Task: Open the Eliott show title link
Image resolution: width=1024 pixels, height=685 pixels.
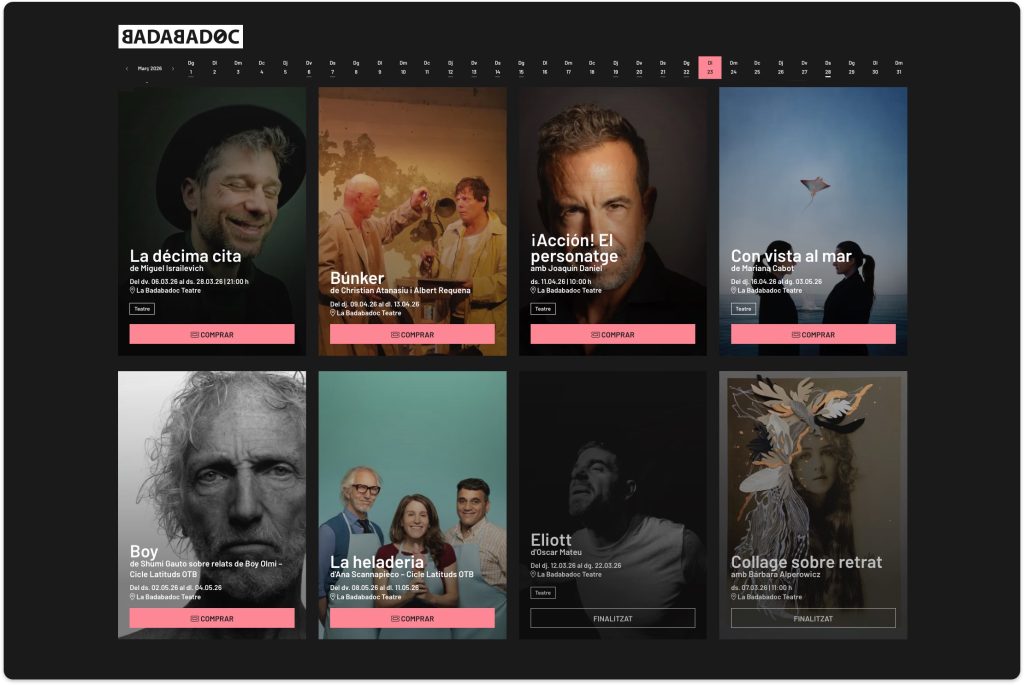Action: [x=551, y=540]
